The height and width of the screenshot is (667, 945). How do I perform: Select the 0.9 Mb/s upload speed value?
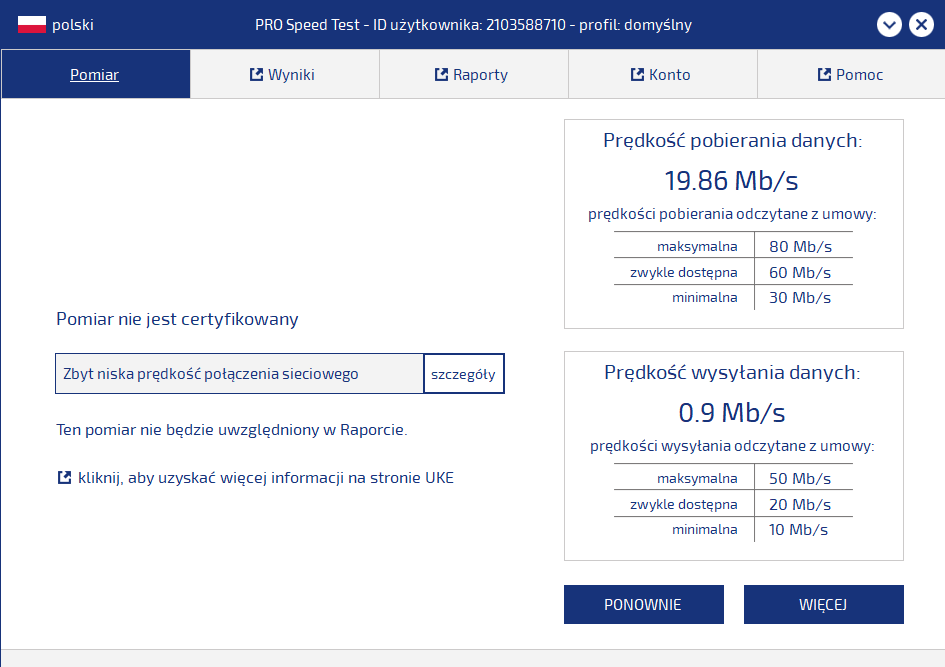coord(732,412)
